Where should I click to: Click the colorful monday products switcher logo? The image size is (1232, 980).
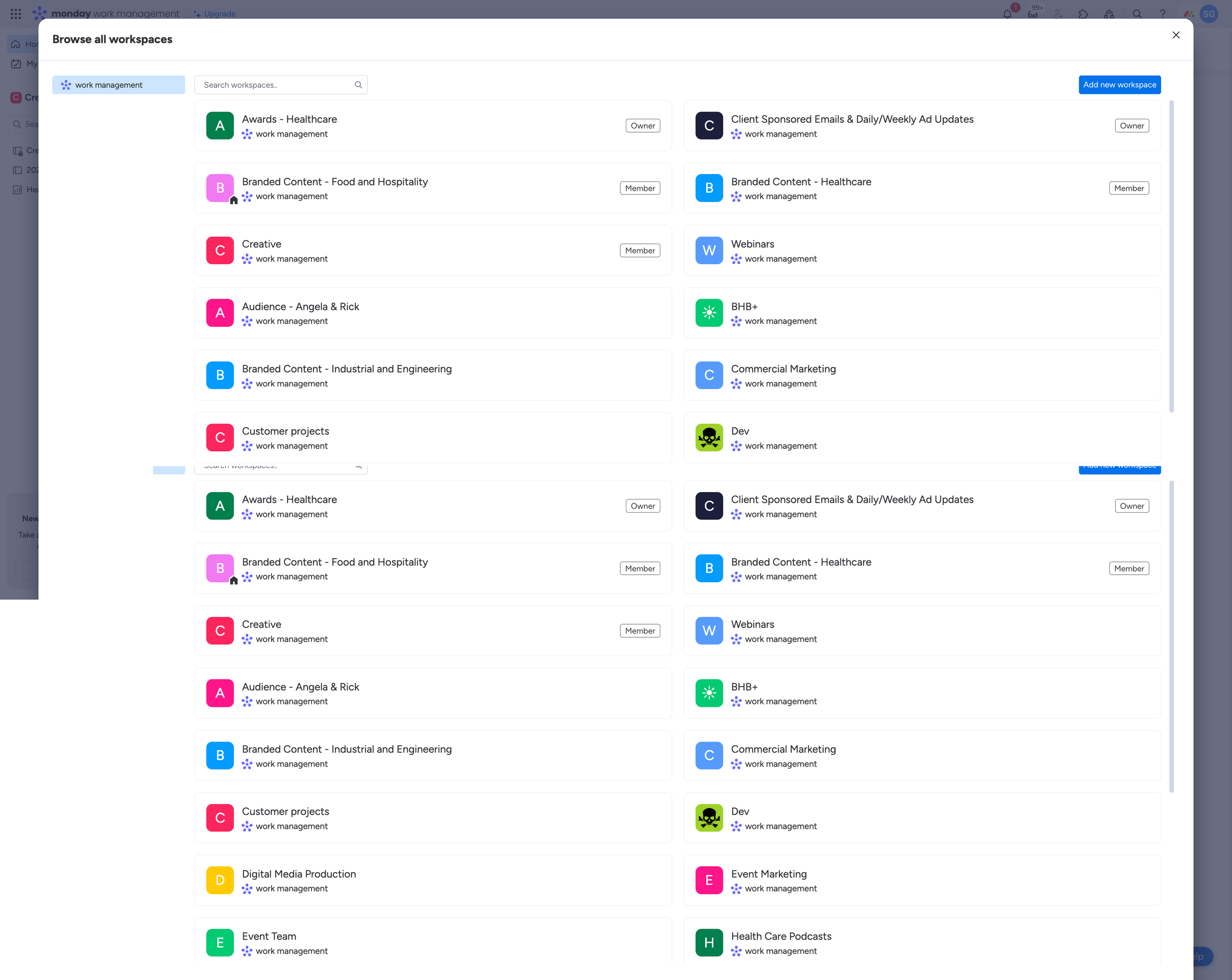[1189, 14]
